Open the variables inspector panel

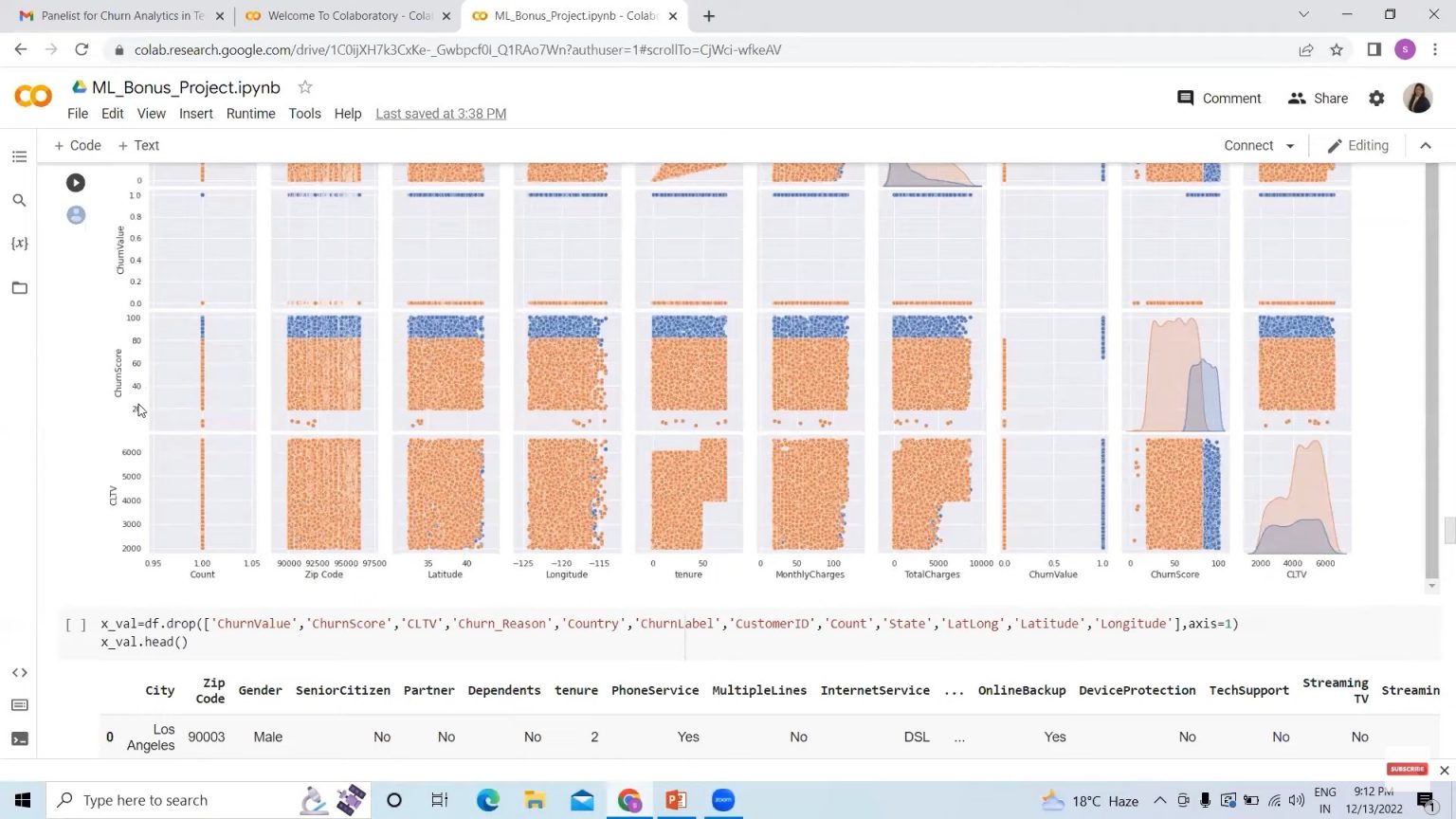point(19,243)
